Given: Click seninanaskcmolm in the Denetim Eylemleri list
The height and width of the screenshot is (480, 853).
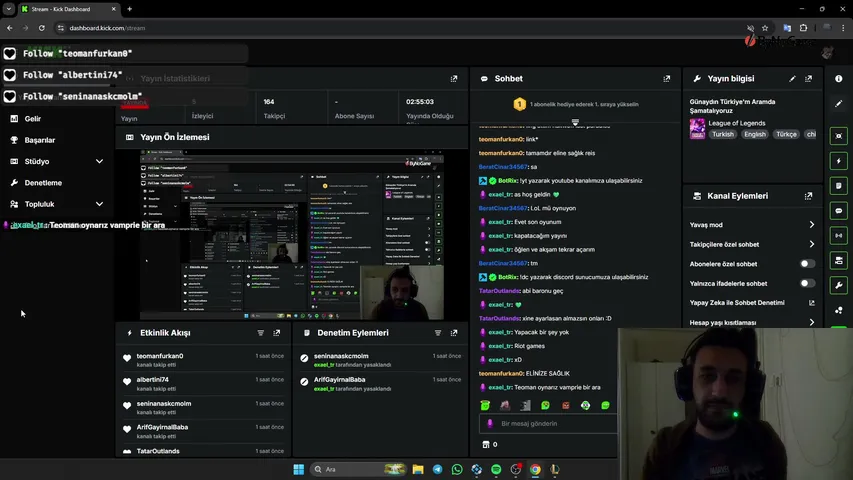Looking at the screenshot, I should pos(341,356).
